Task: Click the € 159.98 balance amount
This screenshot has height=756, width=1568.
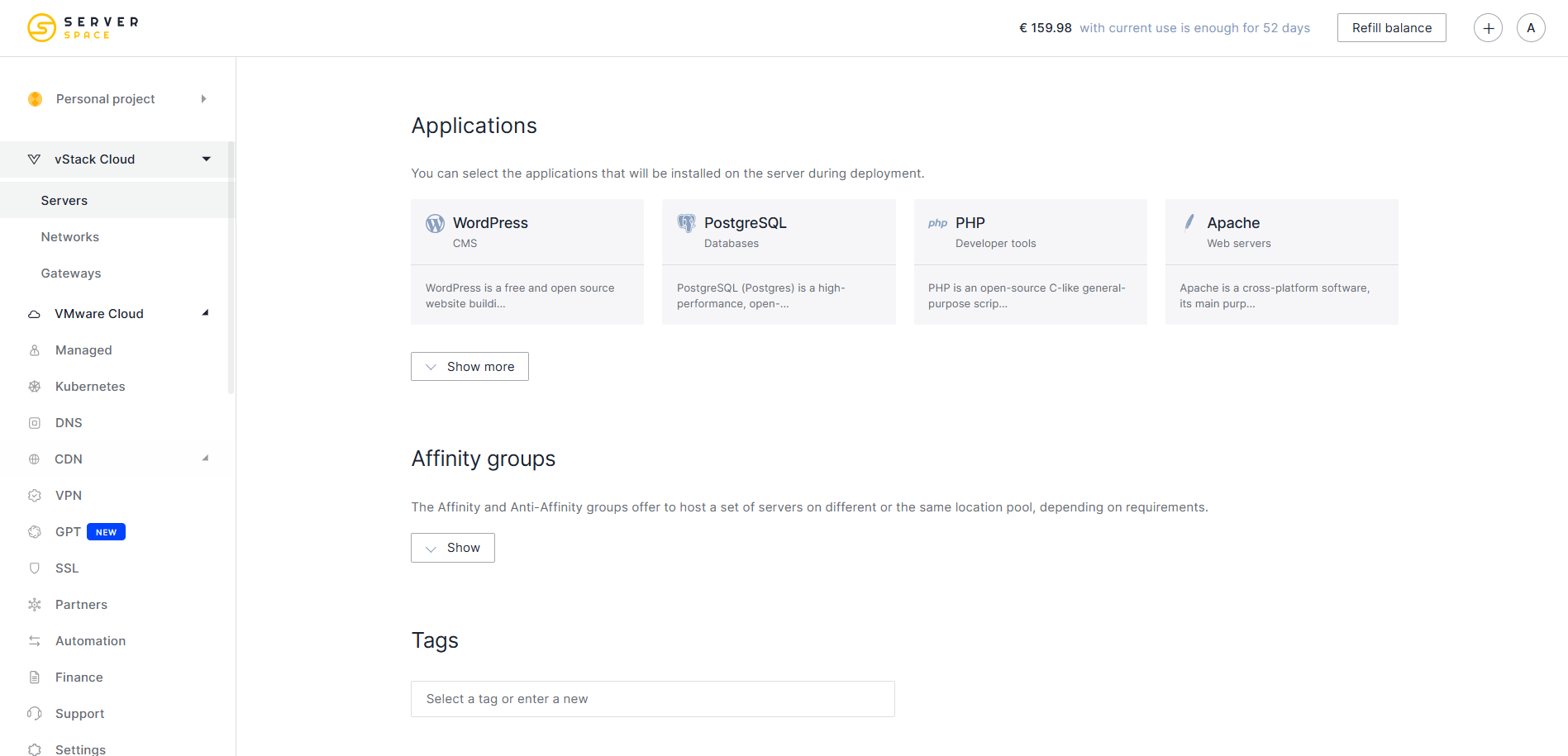Action: coord(1046,28)
